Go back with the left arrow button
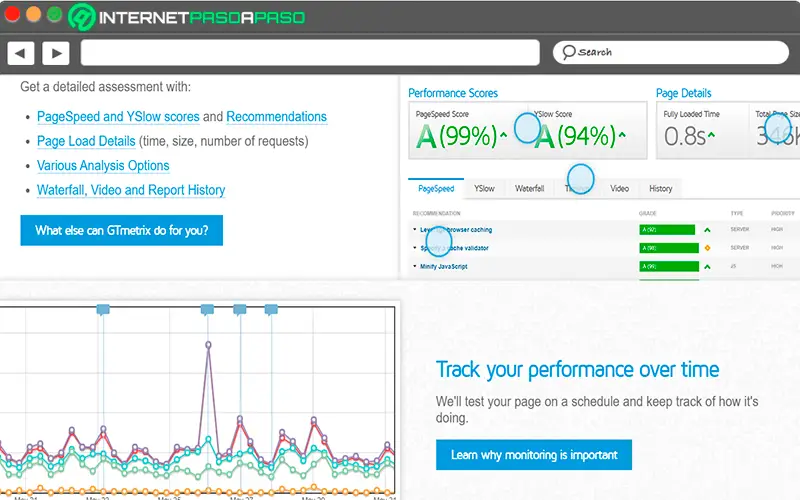Screen dimensions: 800x500 click(20, 53)
